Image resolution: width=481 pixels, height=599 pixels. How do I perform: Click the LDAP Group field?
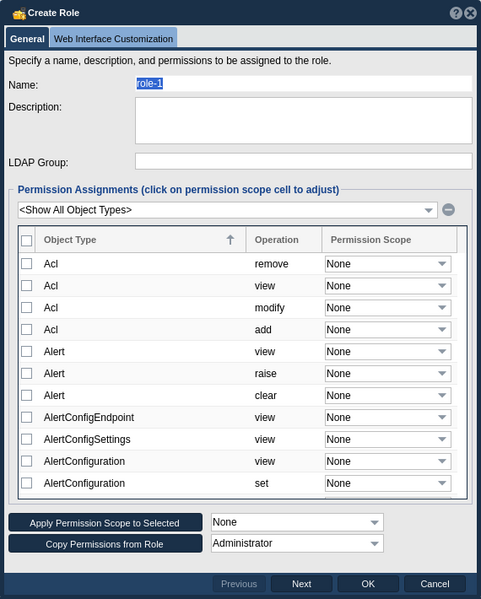tap(303, 162)
